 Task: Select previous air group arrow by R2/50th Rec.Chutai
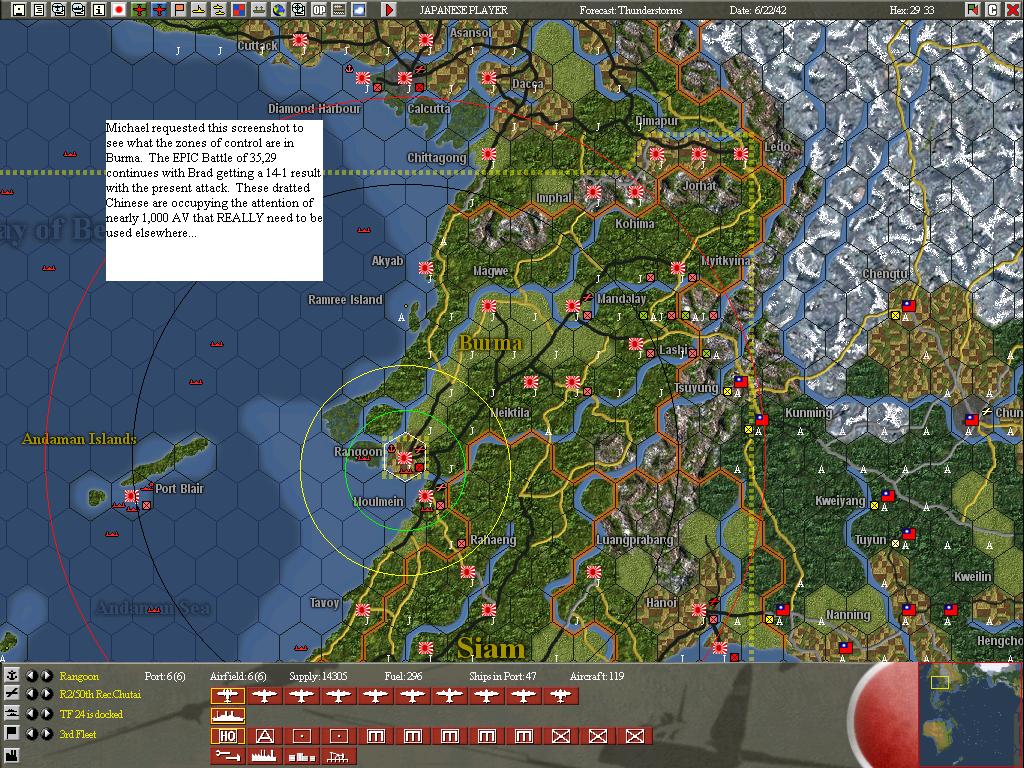pos(31,694)
